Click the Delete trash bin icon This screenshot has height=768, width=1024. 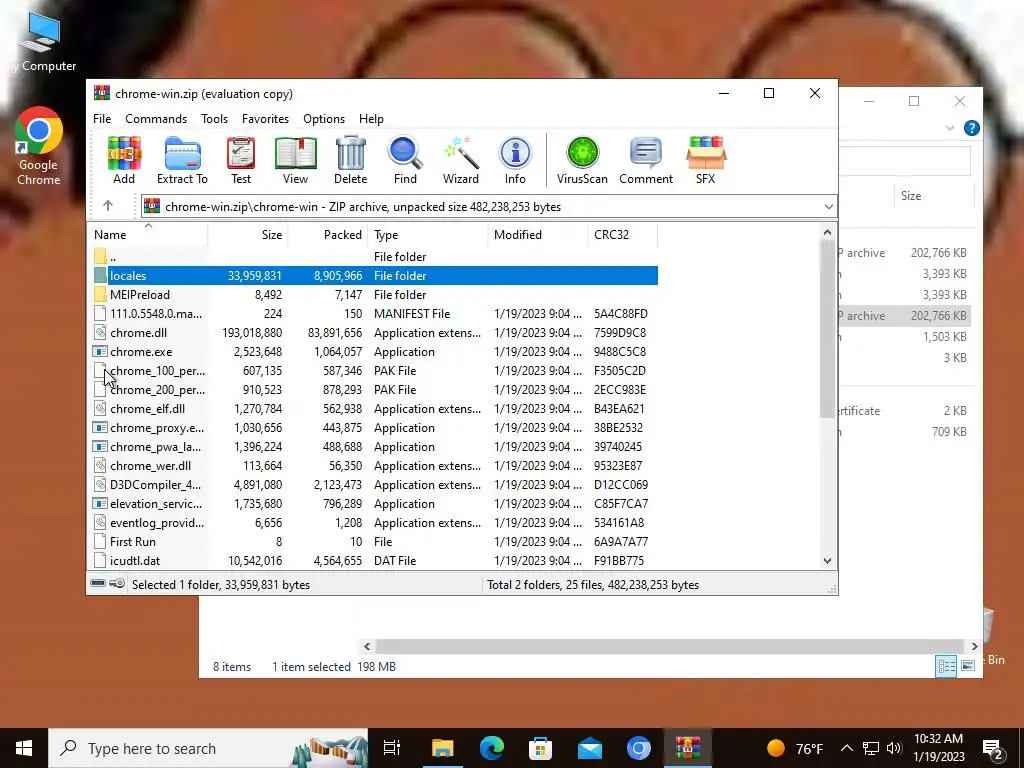(x=351, y=160)
